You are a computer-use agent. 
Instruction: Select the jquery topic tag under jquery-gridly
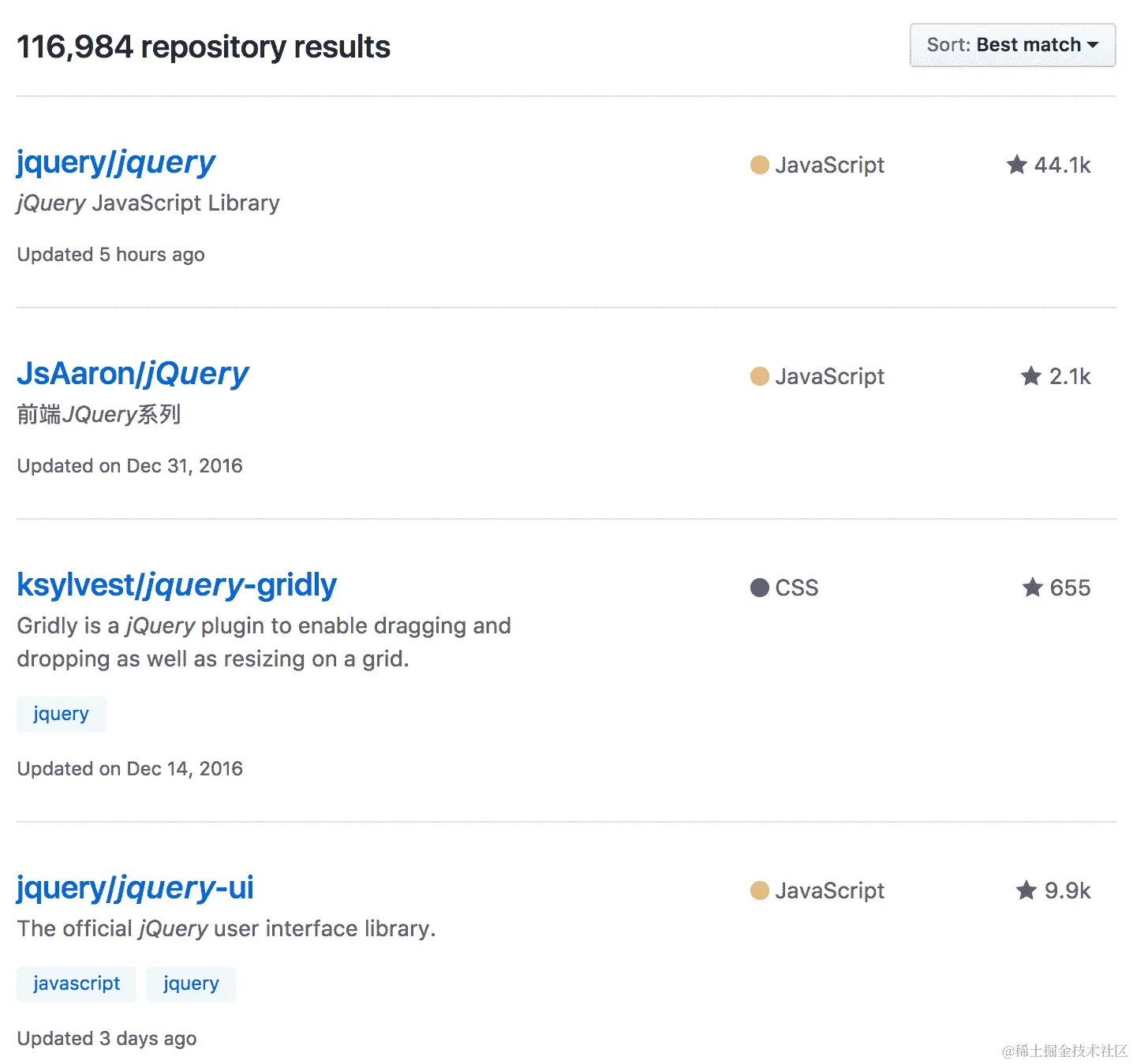62,714
